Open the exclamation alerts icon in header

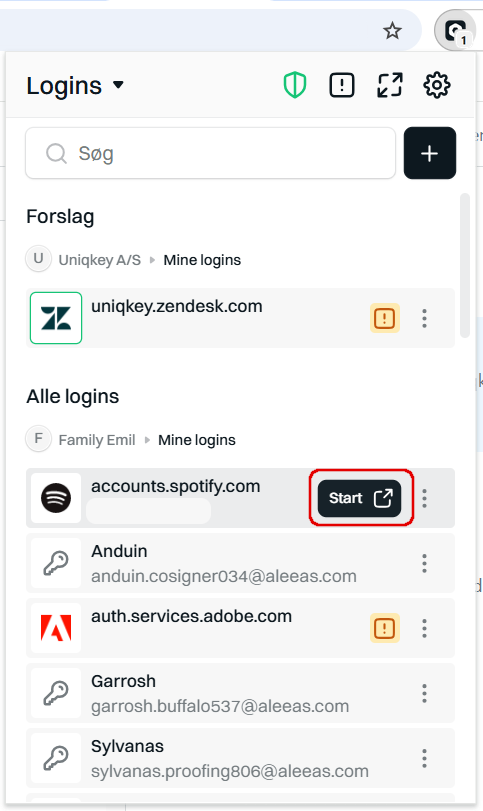(x=342, y=85)
